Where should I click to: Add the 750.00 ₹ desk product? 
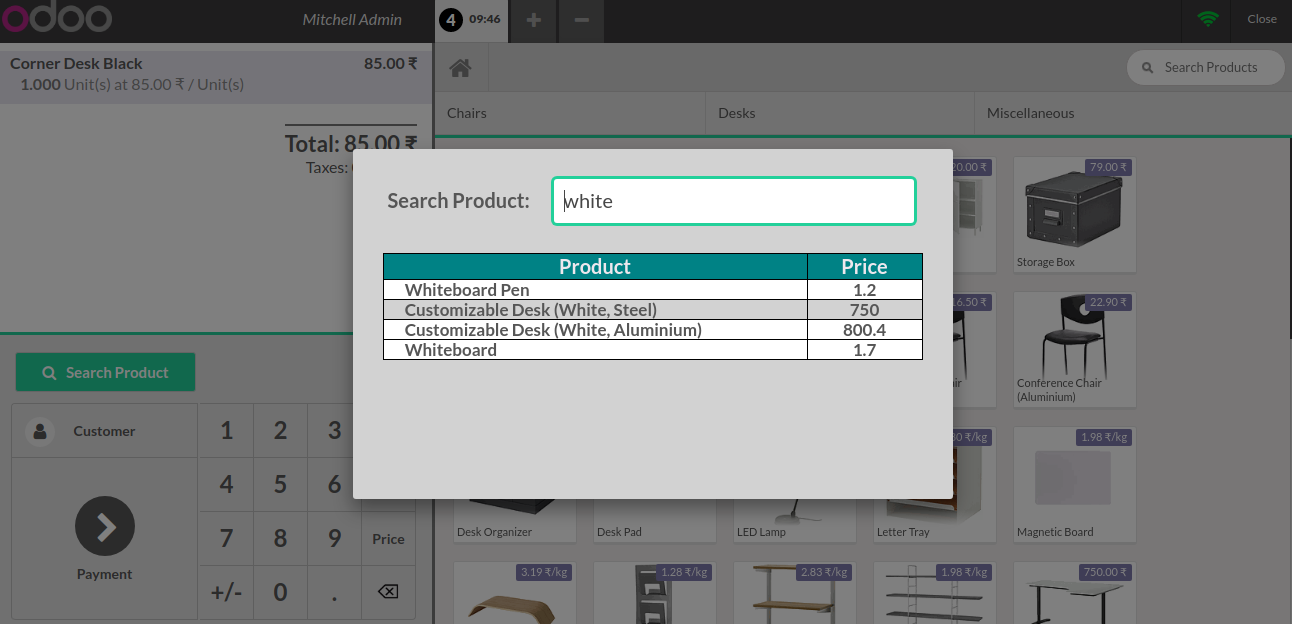(1075, 593)
